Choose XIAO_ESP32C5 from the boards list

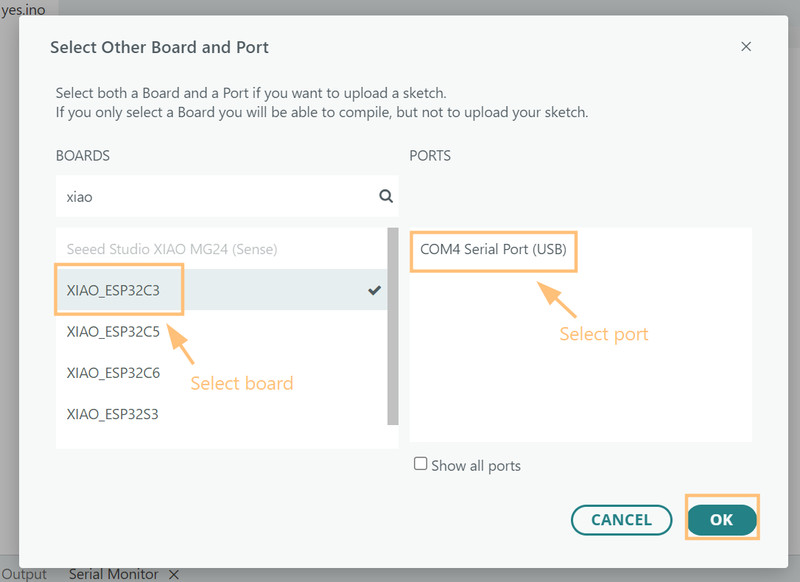[113, 331]
